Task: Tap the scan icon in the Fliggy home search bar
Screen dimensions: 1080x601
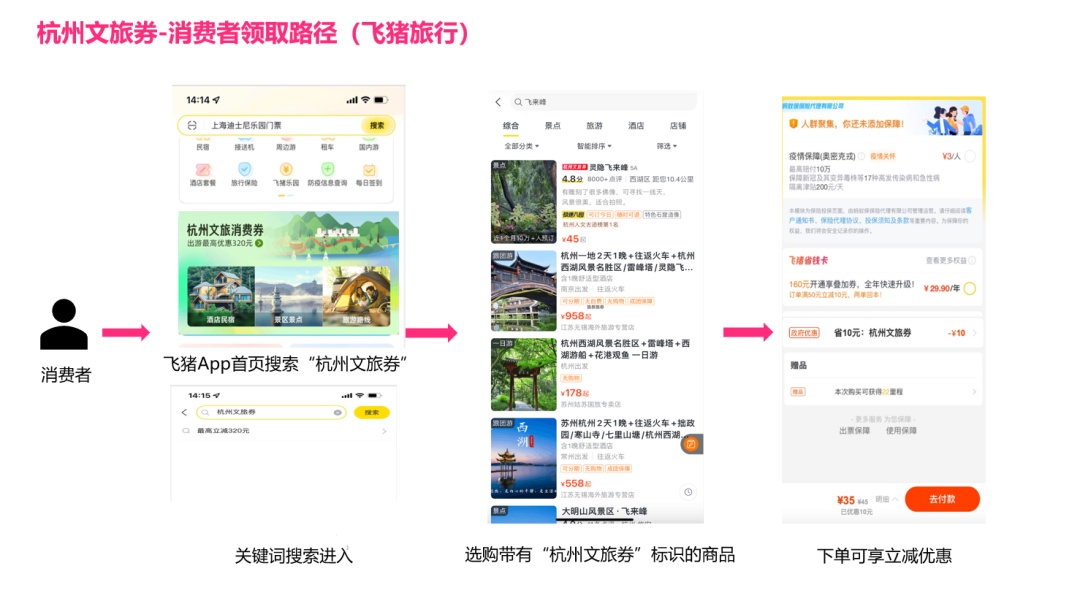Action: [192, 125]
